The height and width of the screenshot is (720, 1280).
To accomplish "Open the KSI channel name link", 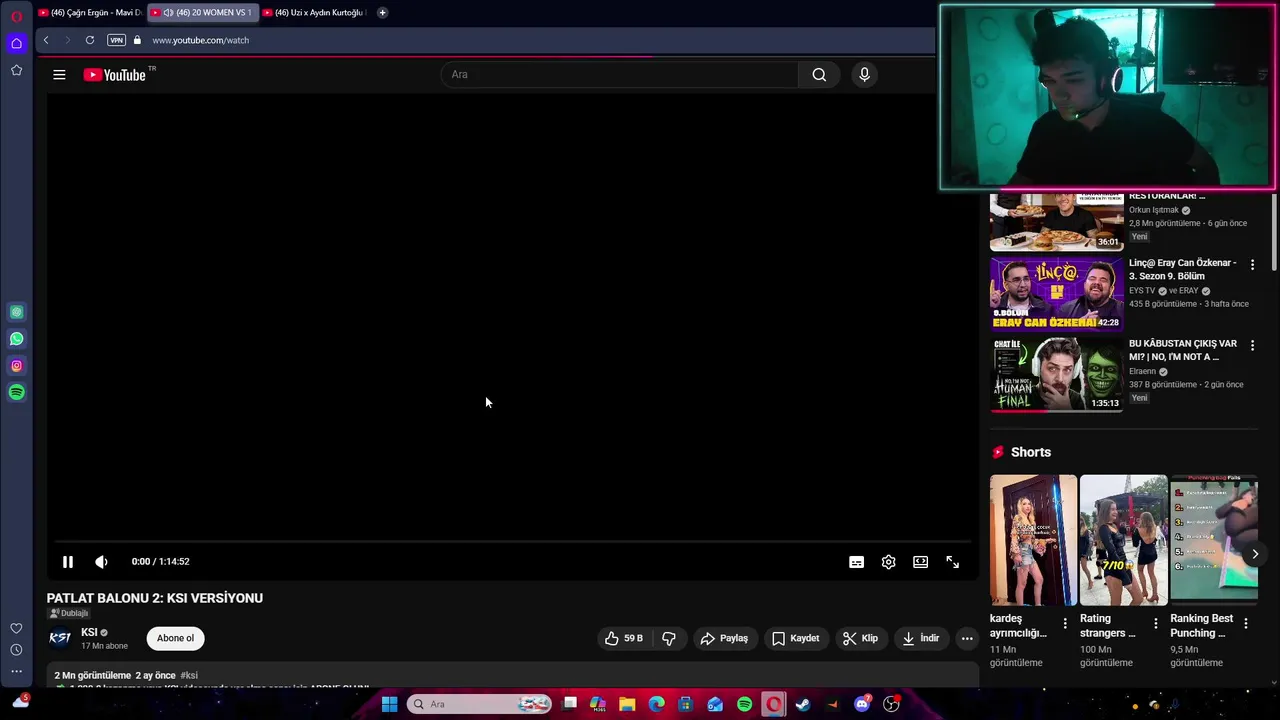I will 89,632.
